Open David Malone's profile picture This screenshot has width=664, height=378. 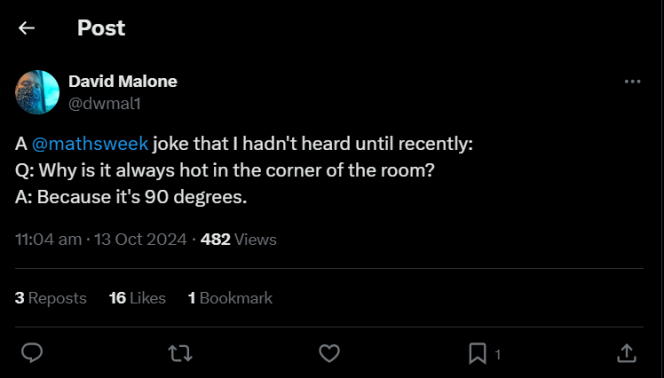(x=37, y=92)
